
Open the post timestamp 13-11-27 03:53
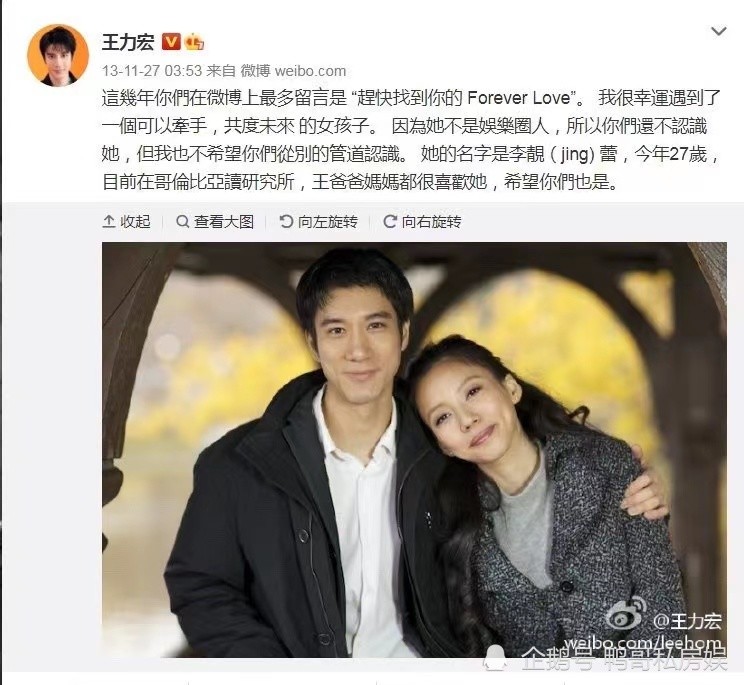[x=152, y=71]
